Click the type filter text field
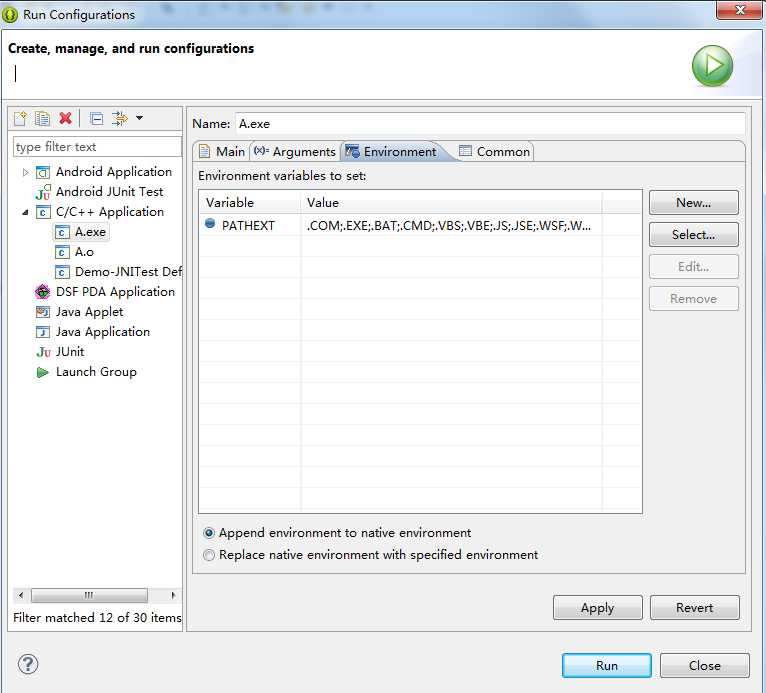Screen dimensions: 766x693 click(x=97, y=147)
